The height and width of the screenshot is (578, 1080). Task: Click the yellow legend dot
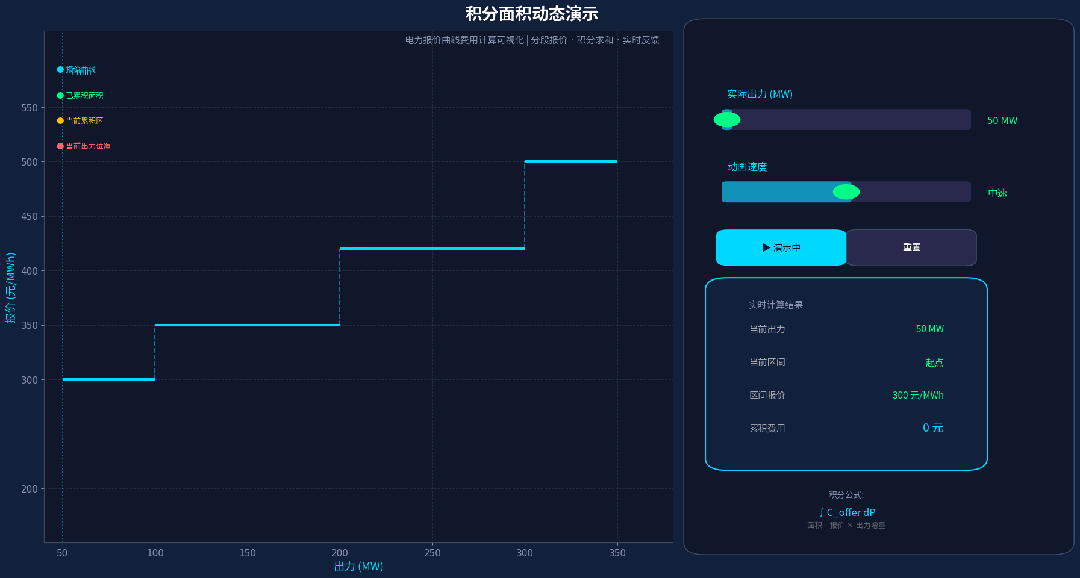point(61,121)
